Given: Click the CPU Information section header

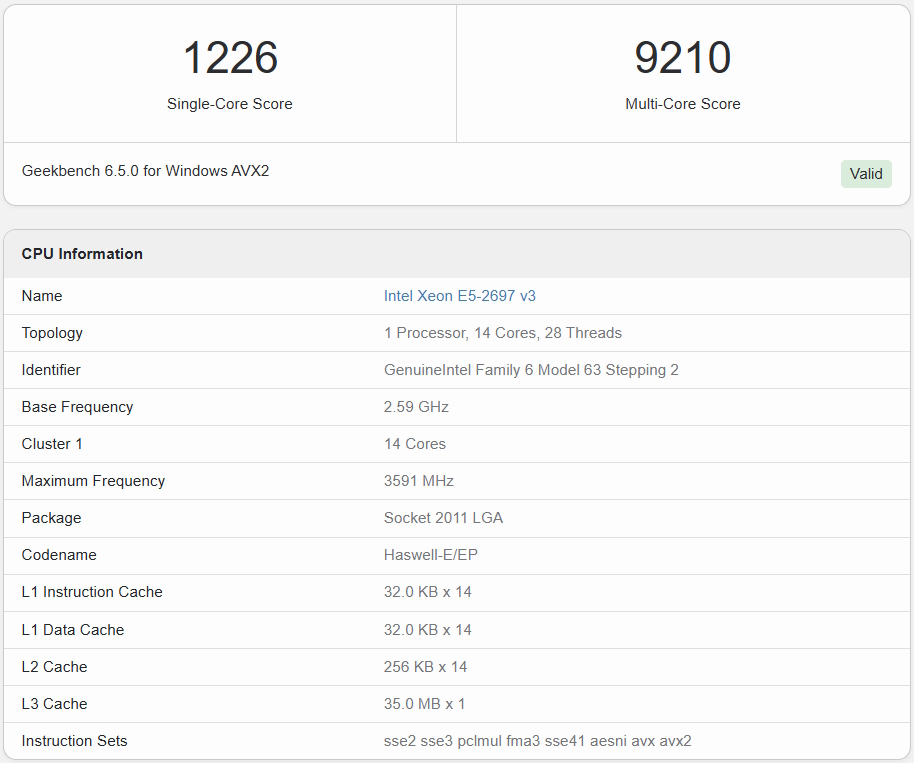Looking at the screenshot, I should tap(82, 254).
